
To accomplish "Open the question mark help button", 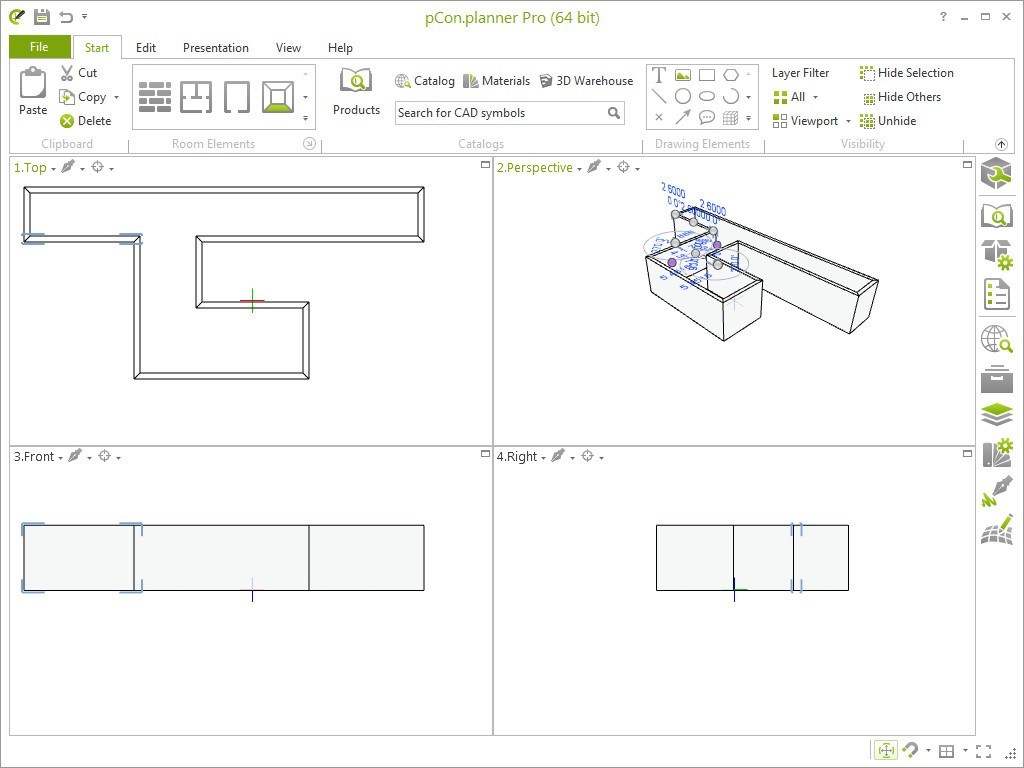I will tap(943, 17).
